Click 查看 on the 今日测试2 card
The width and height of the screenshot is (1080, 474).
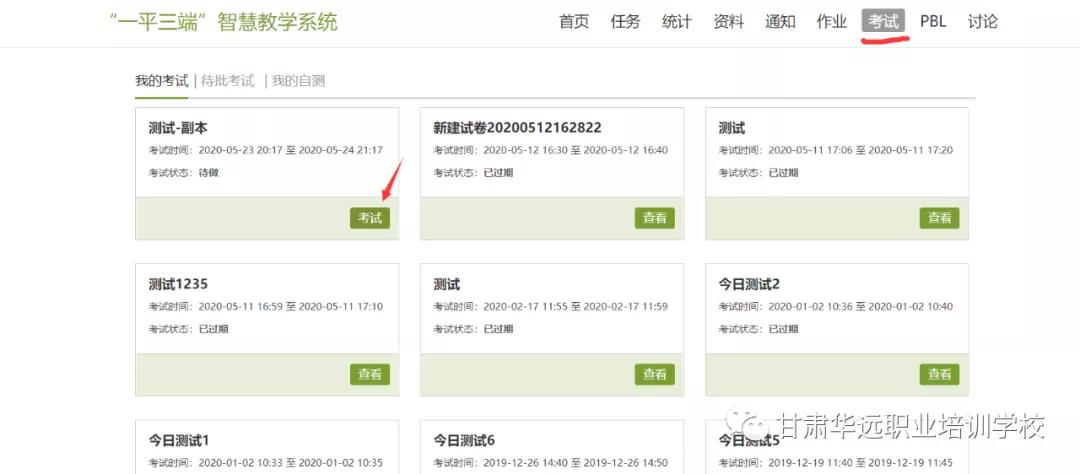point(939,375)
